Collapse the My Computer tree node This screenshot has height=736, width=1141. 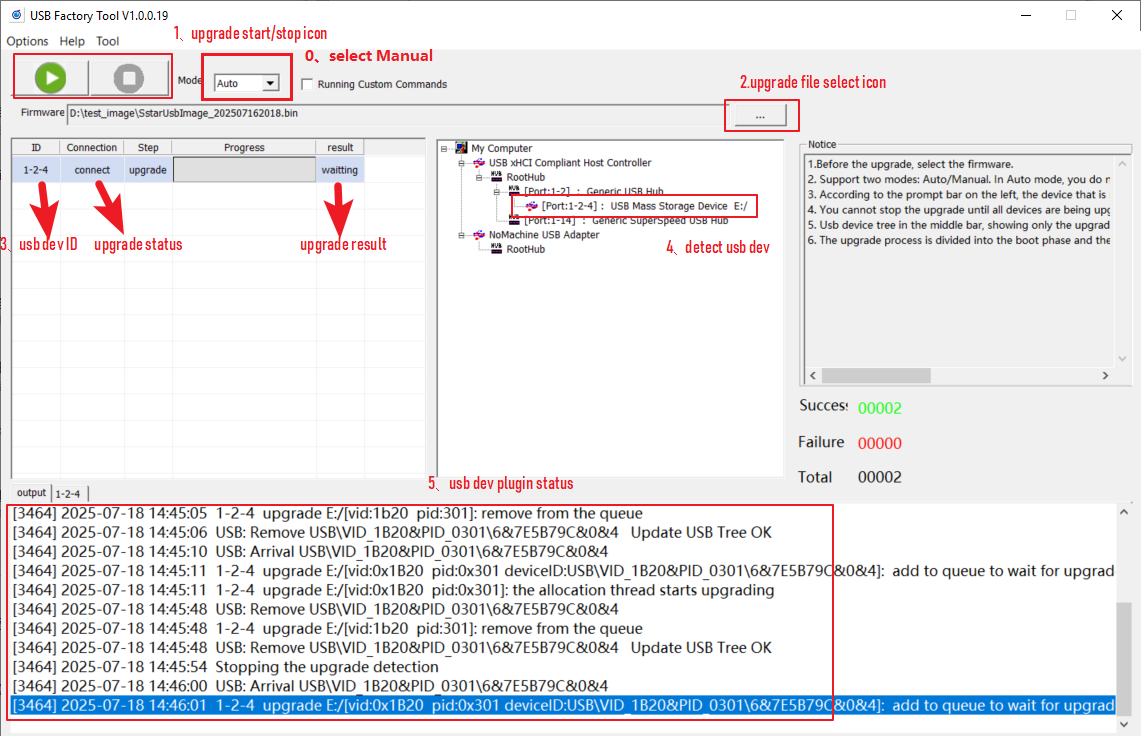[443, 149]
